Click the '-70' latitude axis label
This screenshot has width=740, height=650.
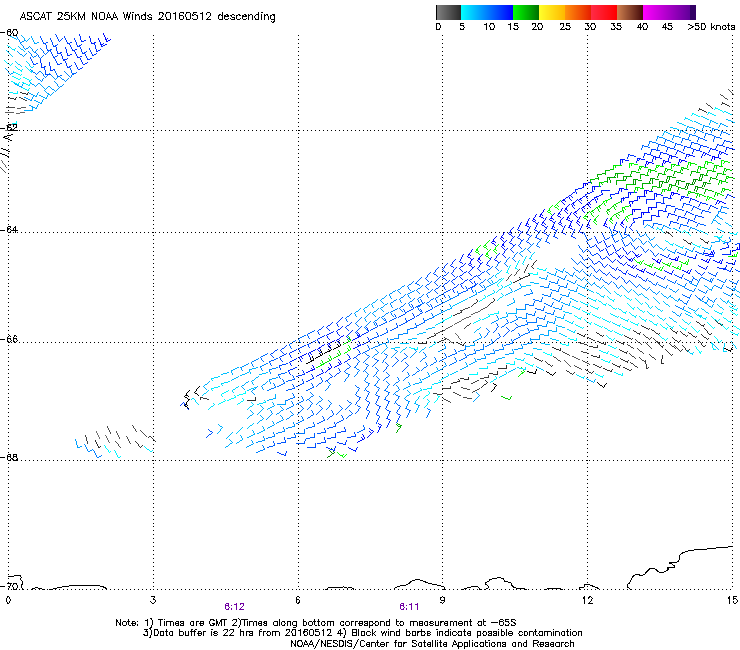tap(9, 586)
